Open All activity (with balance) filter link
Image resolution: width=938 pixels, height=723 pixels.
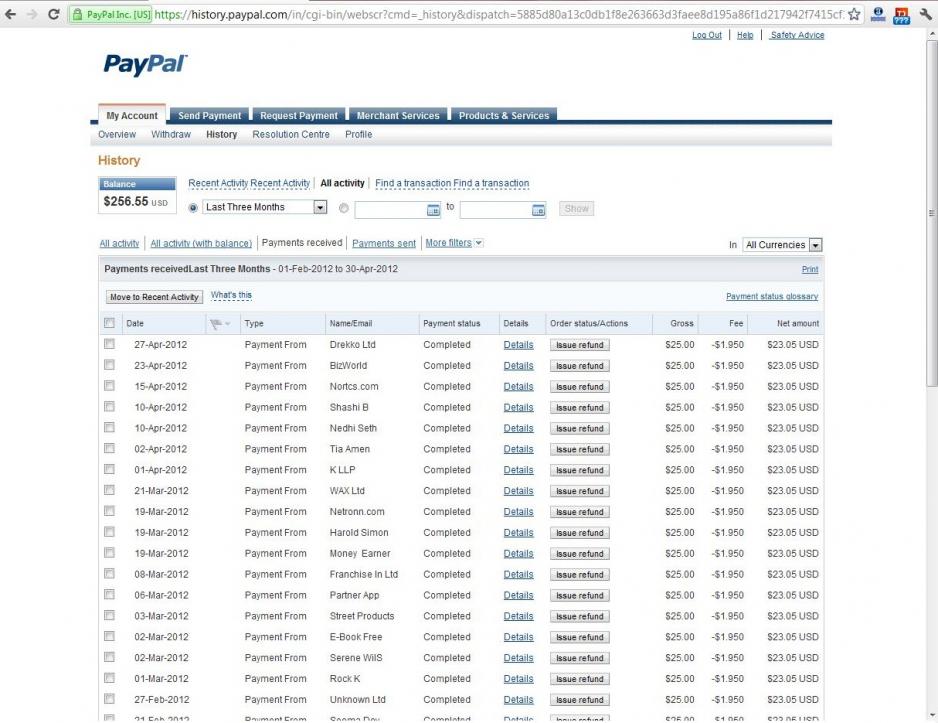[201, 243]
